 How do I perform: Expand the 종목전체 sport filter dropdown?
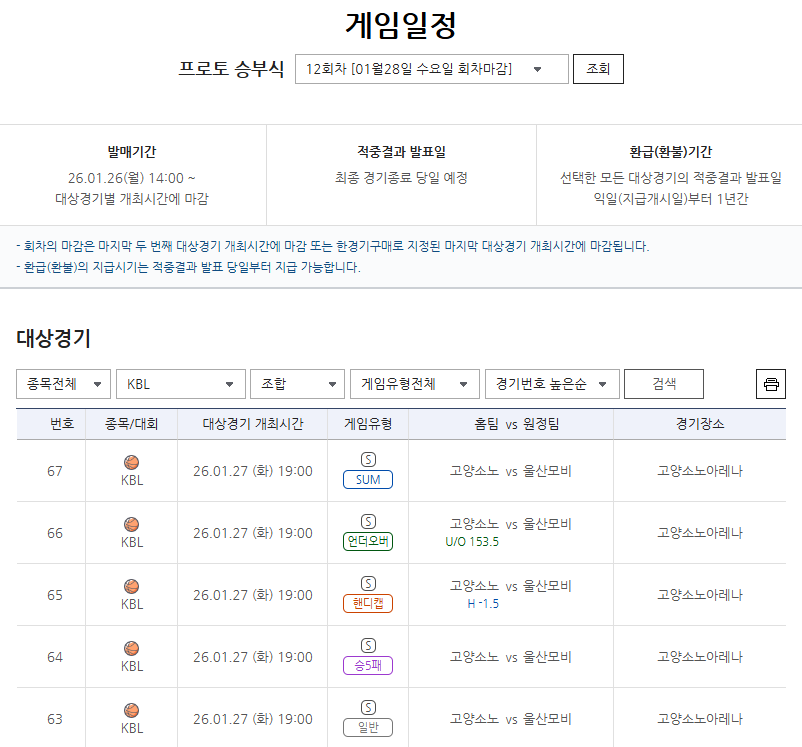coord(63,383)
